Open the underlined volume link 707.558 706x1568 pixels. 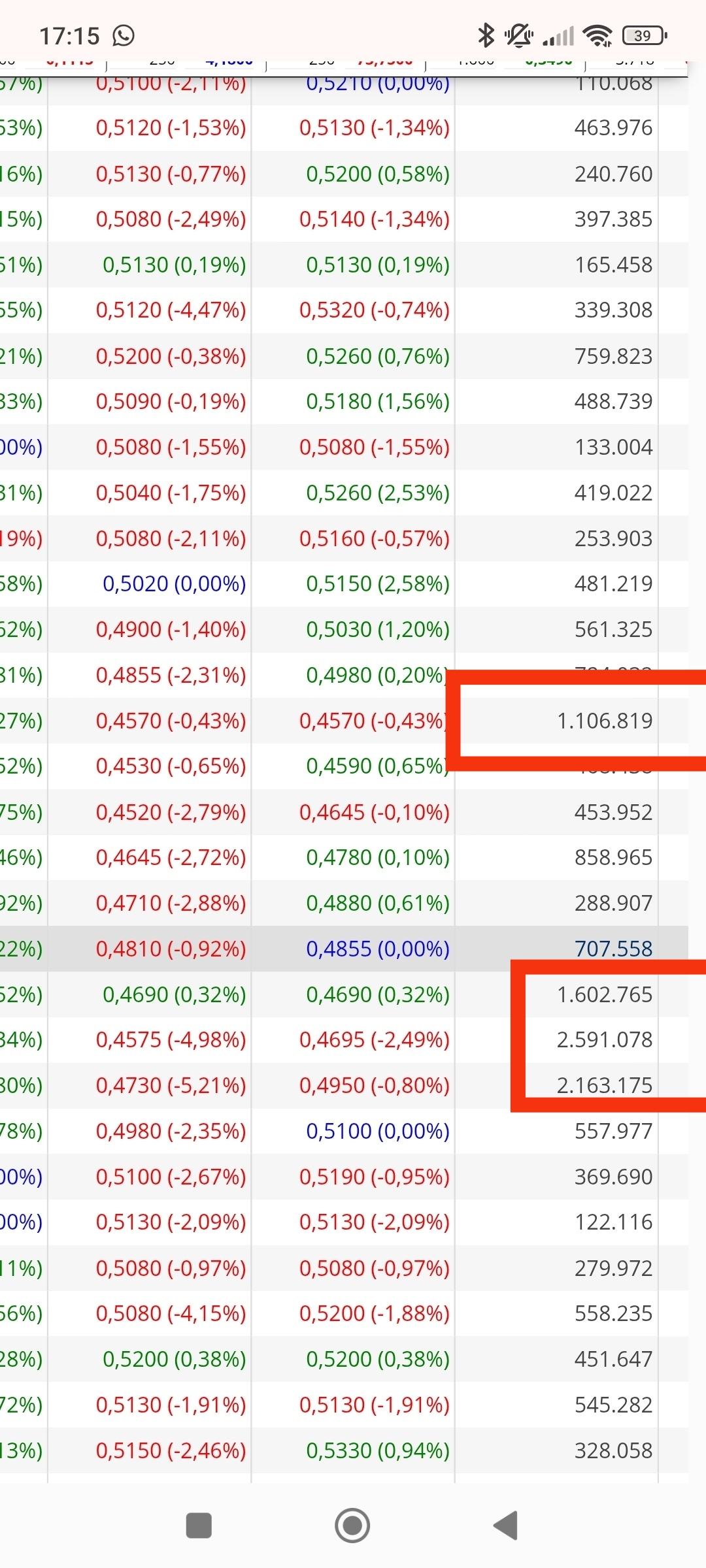613,949
